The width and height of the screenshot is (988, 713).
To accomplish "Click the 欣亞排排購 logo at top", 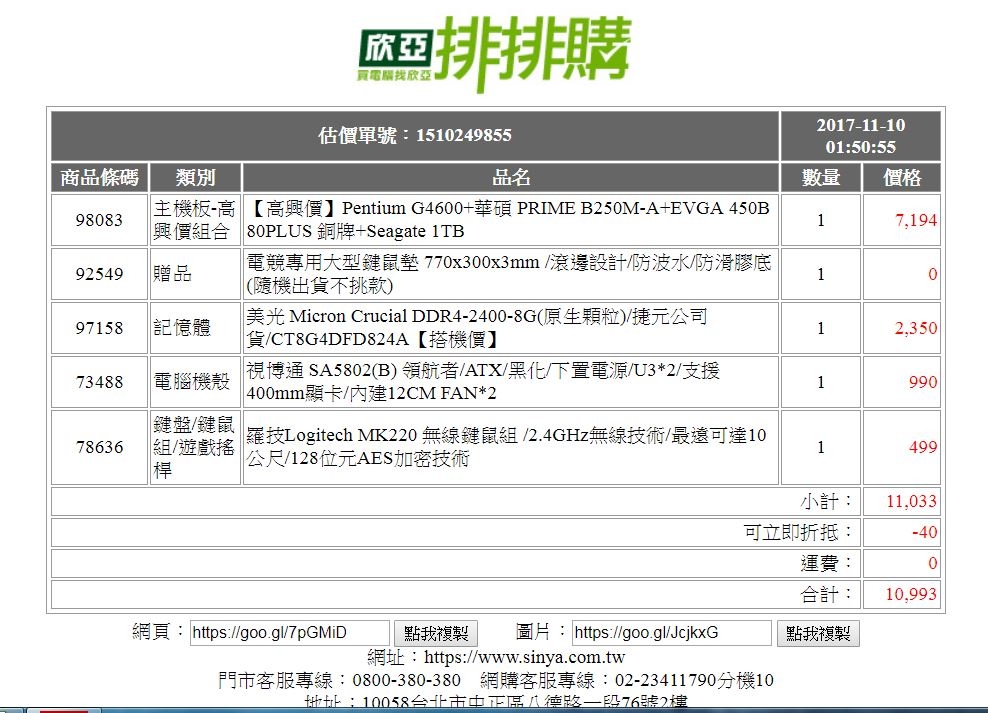I will [x=495, y=54].
